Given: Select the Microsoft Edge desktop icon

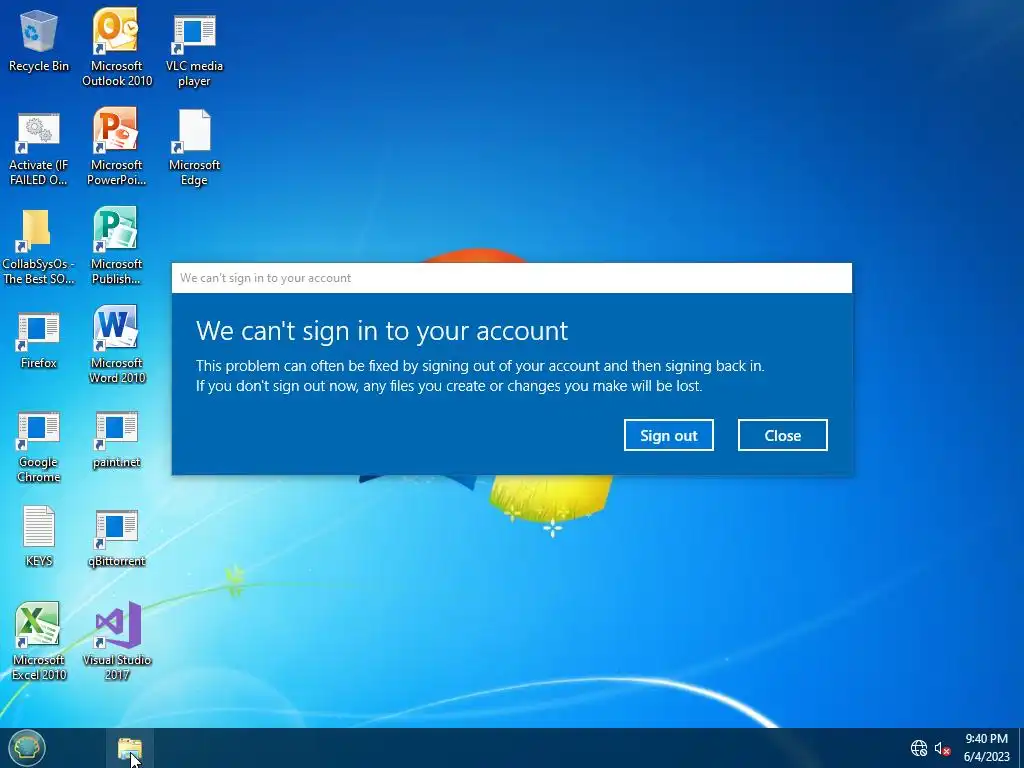Looking at the screenshot, I should [194, 148].
